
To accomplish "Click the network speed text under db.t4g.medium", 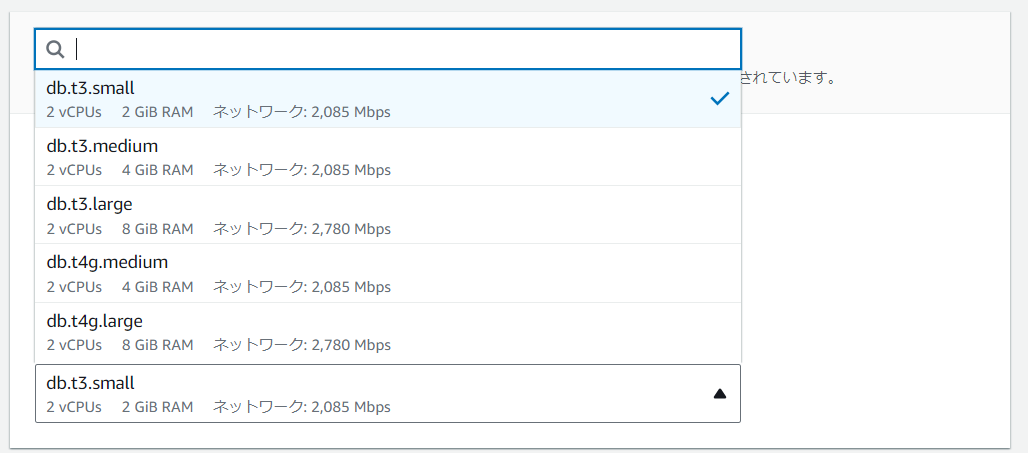I will click(302, 287).
